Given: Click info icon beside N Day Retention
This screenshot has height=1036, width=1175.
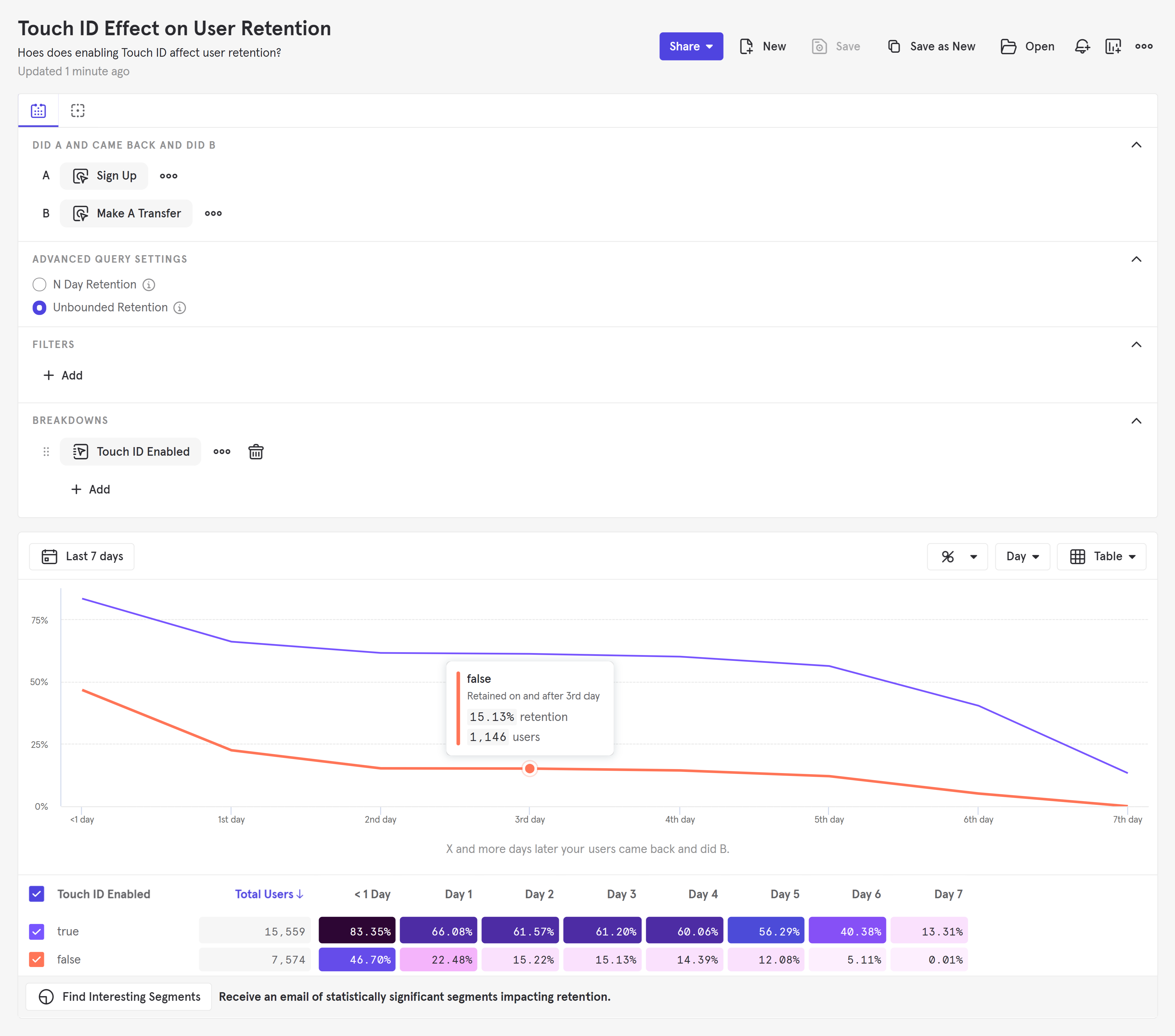Looking at the screenshot, I should [x=149, y=285].
